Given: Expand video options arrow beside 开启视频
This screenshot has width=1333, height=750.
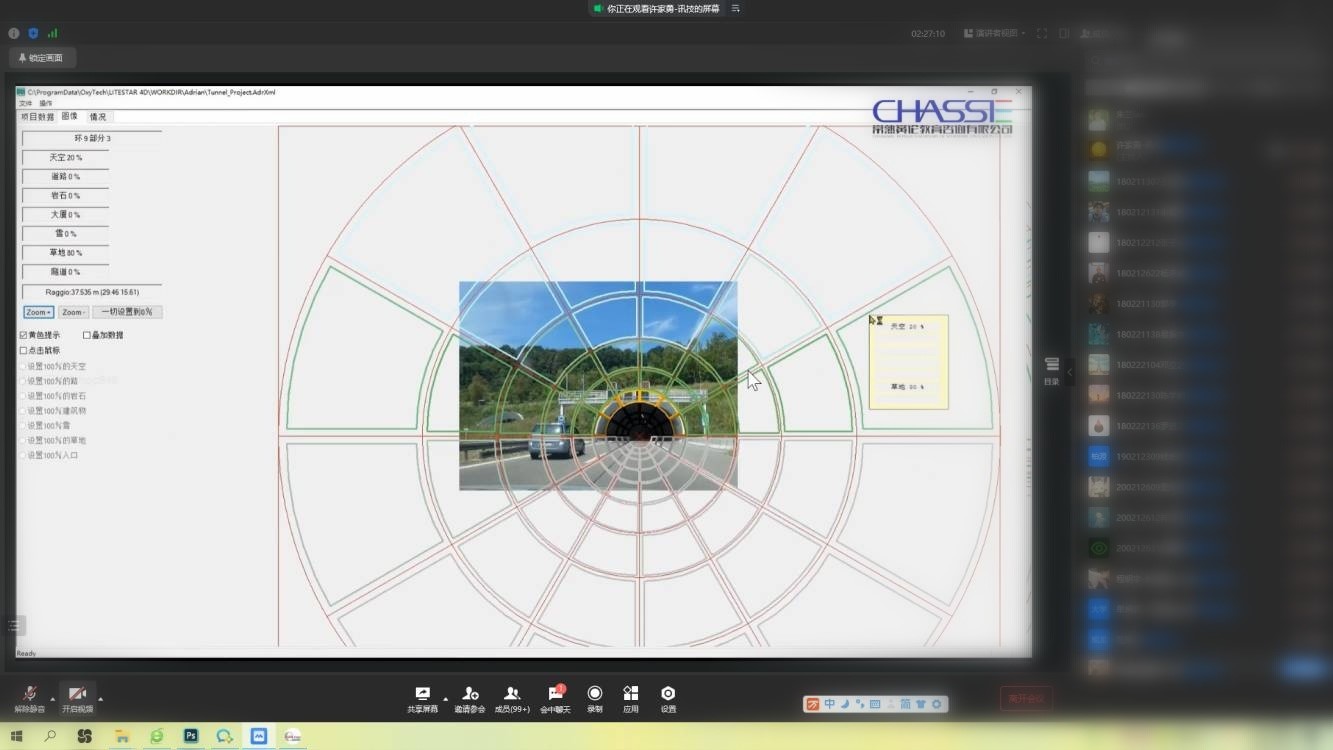Looking at the screenshot, I should [100, 698].
